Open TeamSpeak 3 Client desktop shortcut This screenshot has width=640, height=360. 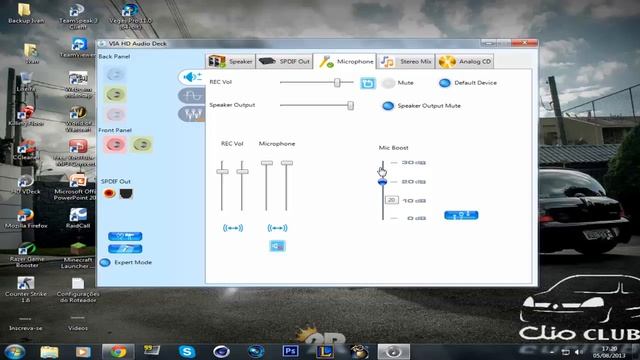pyautogui.click(x=78, y=16)
